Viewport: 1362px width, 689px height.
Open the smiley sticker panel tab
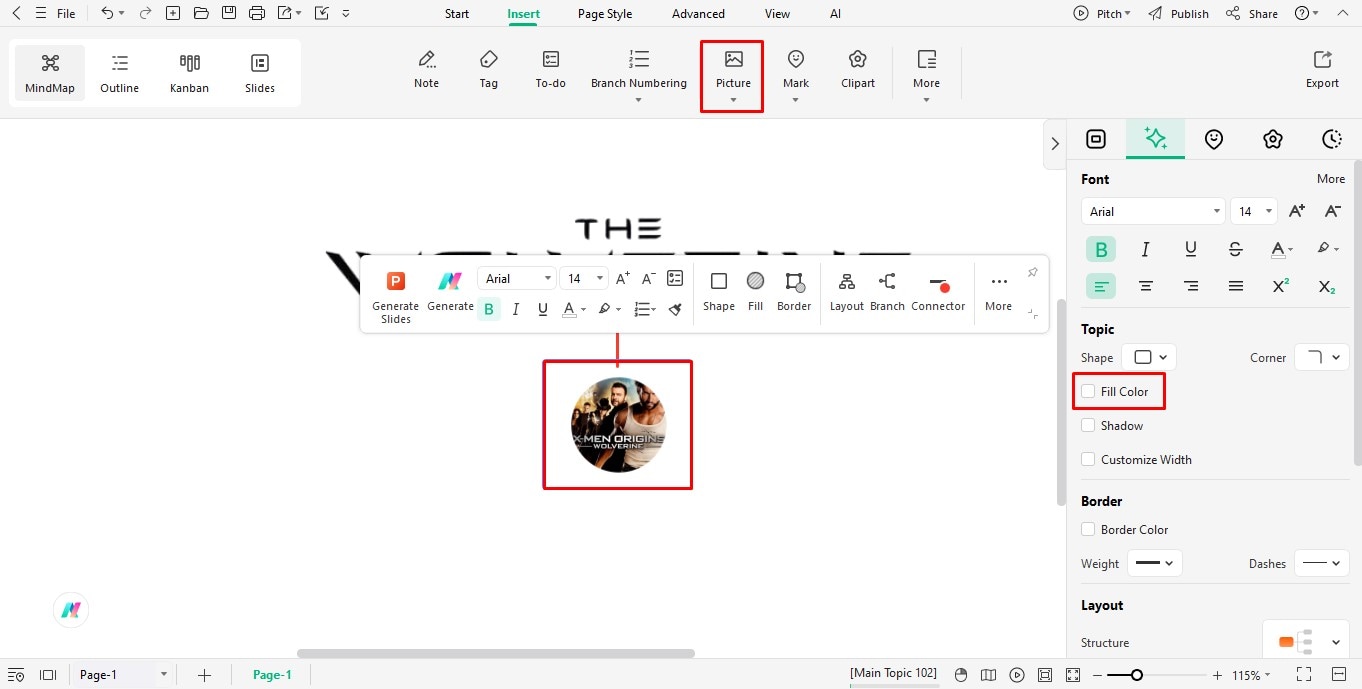[x=1214, y=139]
